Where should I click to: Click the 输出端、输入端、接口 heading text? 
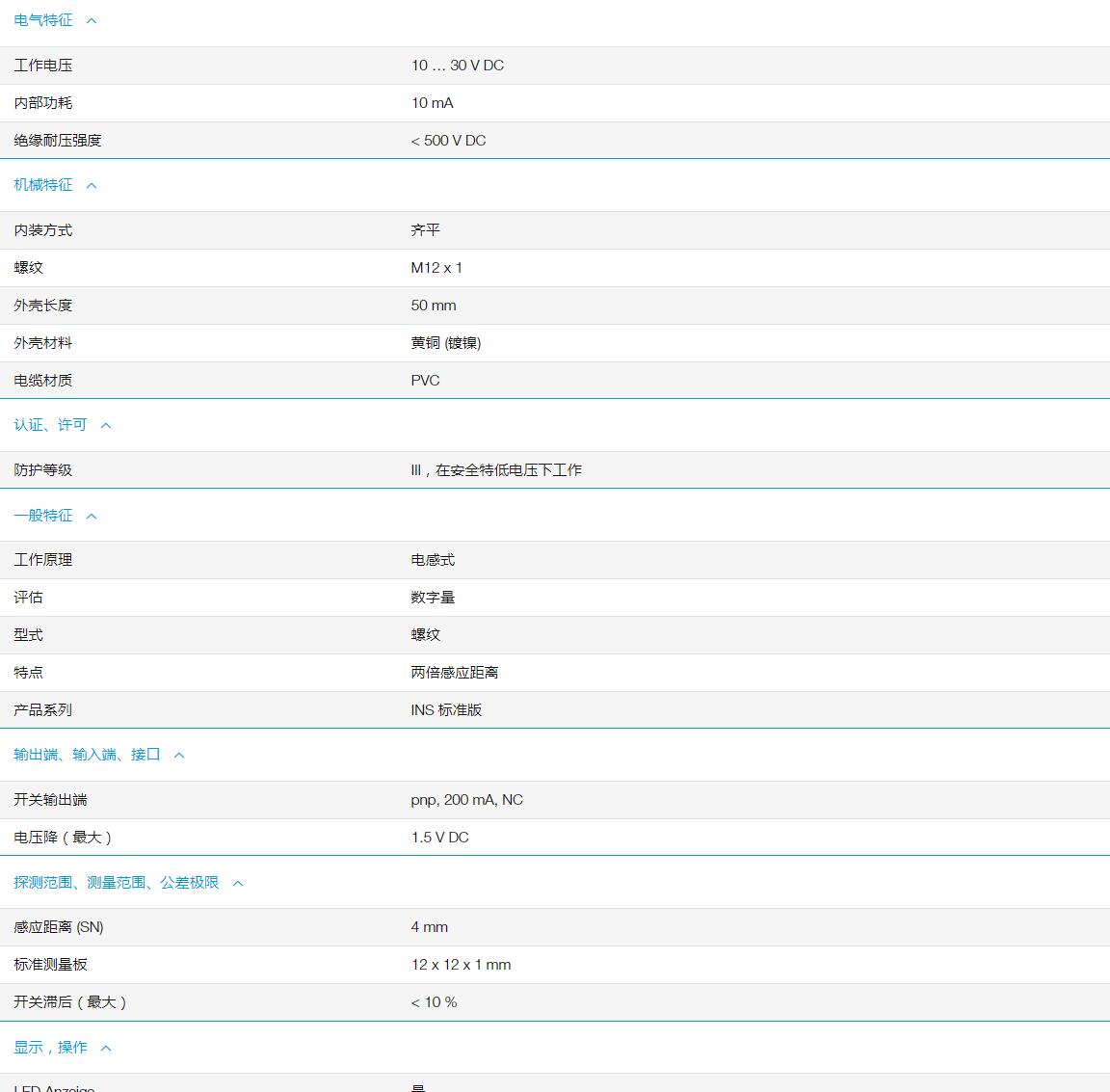(x=87, y=755)
